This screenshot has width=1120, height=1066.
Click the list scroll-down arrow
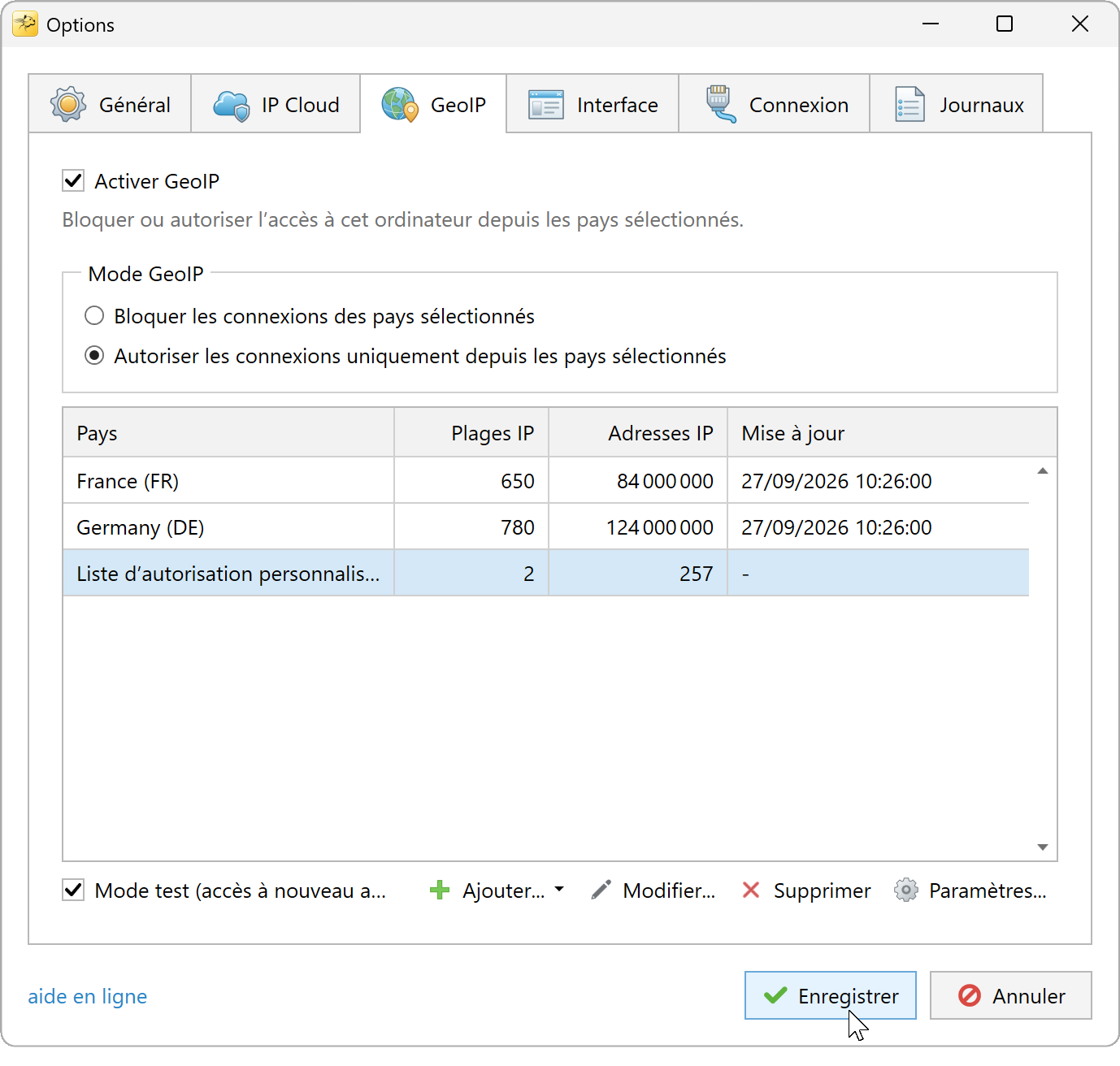pos(1043,847)
